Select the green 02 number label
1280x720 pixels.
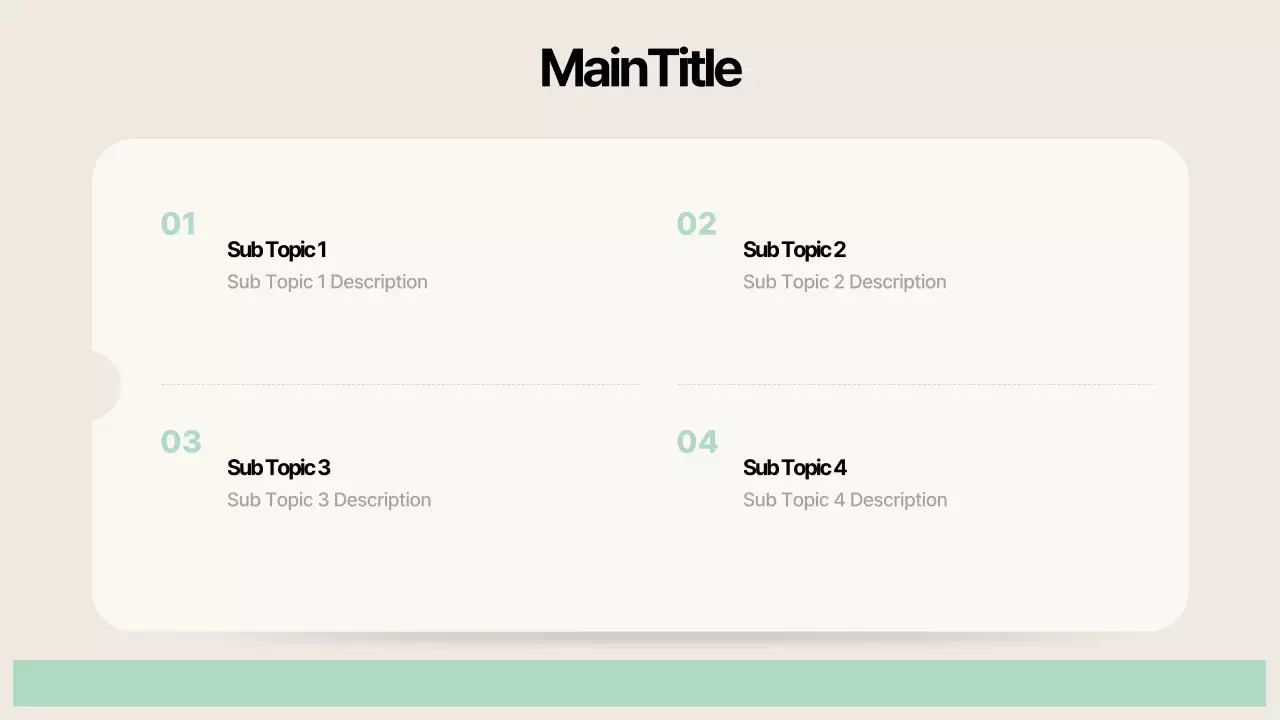pos(696,224)
